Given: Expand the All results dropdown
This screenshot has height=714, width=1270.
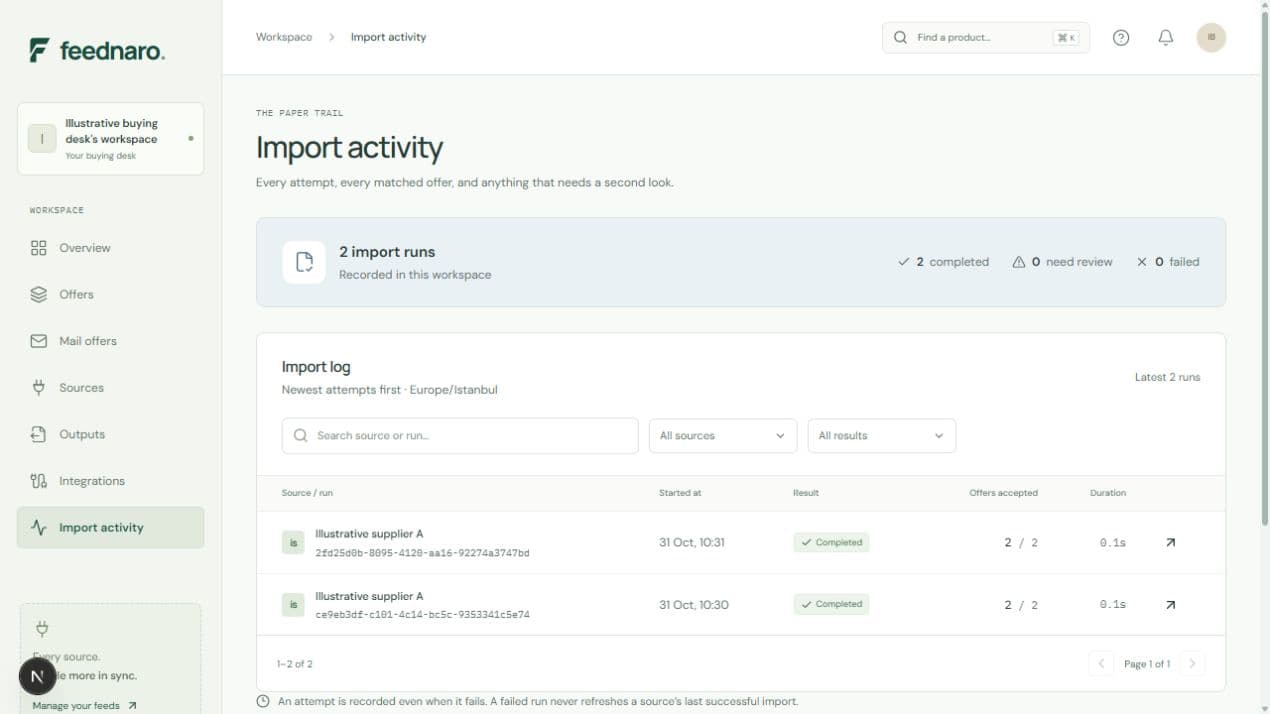Looking at the screenshot, I should [x=882, y=436].
